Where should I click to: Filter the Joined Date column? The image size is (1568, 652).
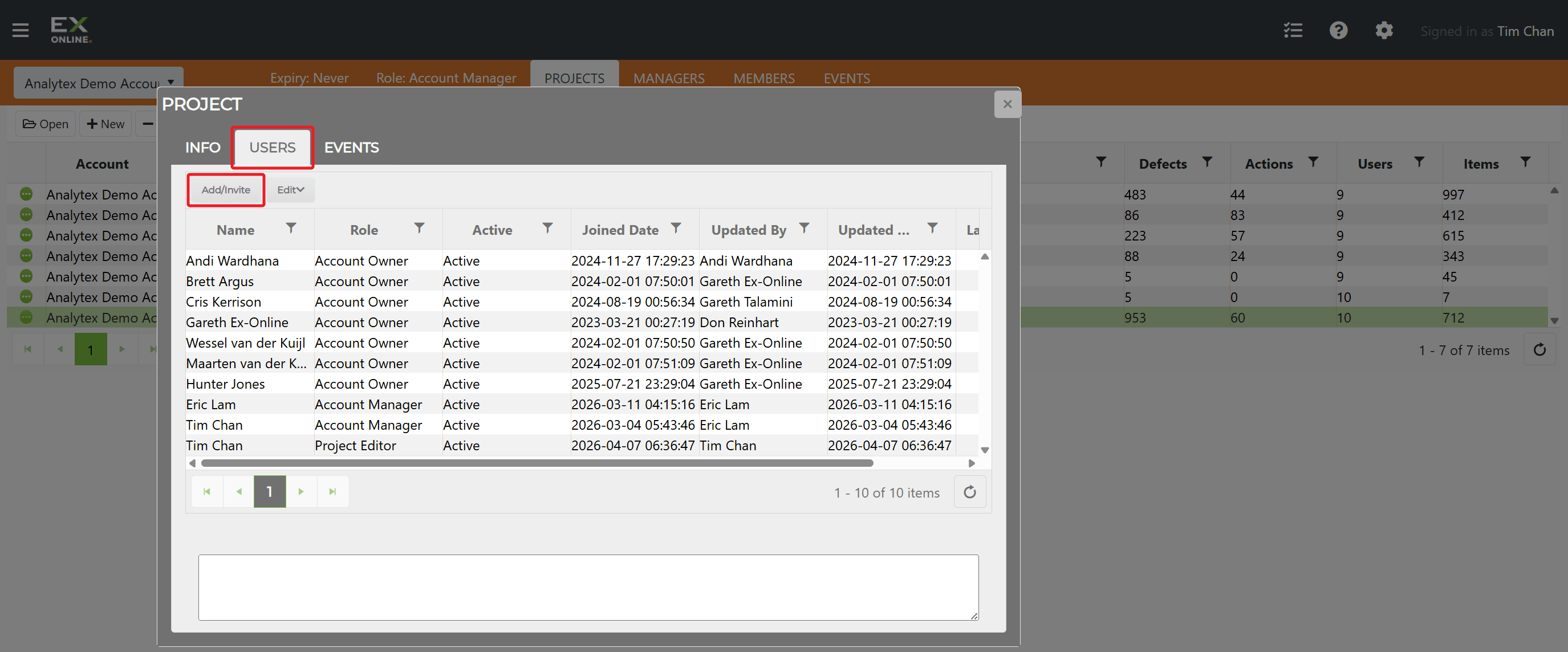676,228
